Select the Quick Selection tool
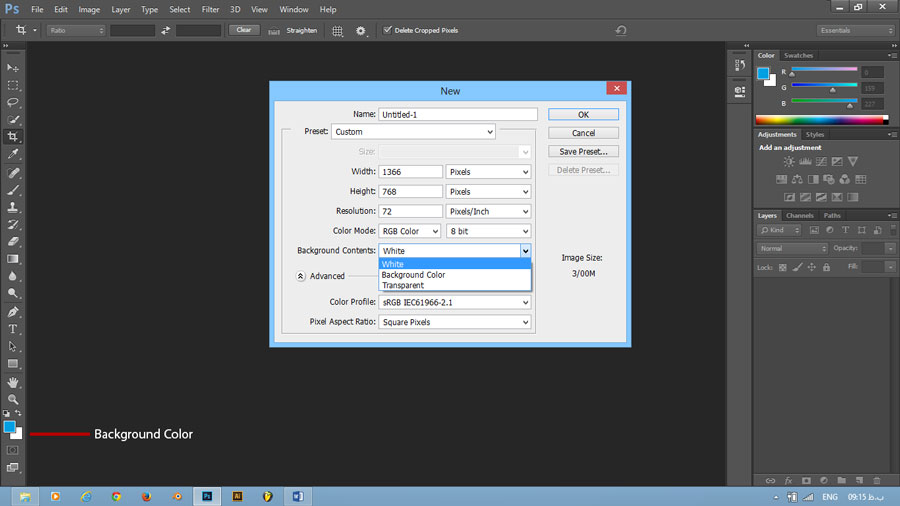 13,119
